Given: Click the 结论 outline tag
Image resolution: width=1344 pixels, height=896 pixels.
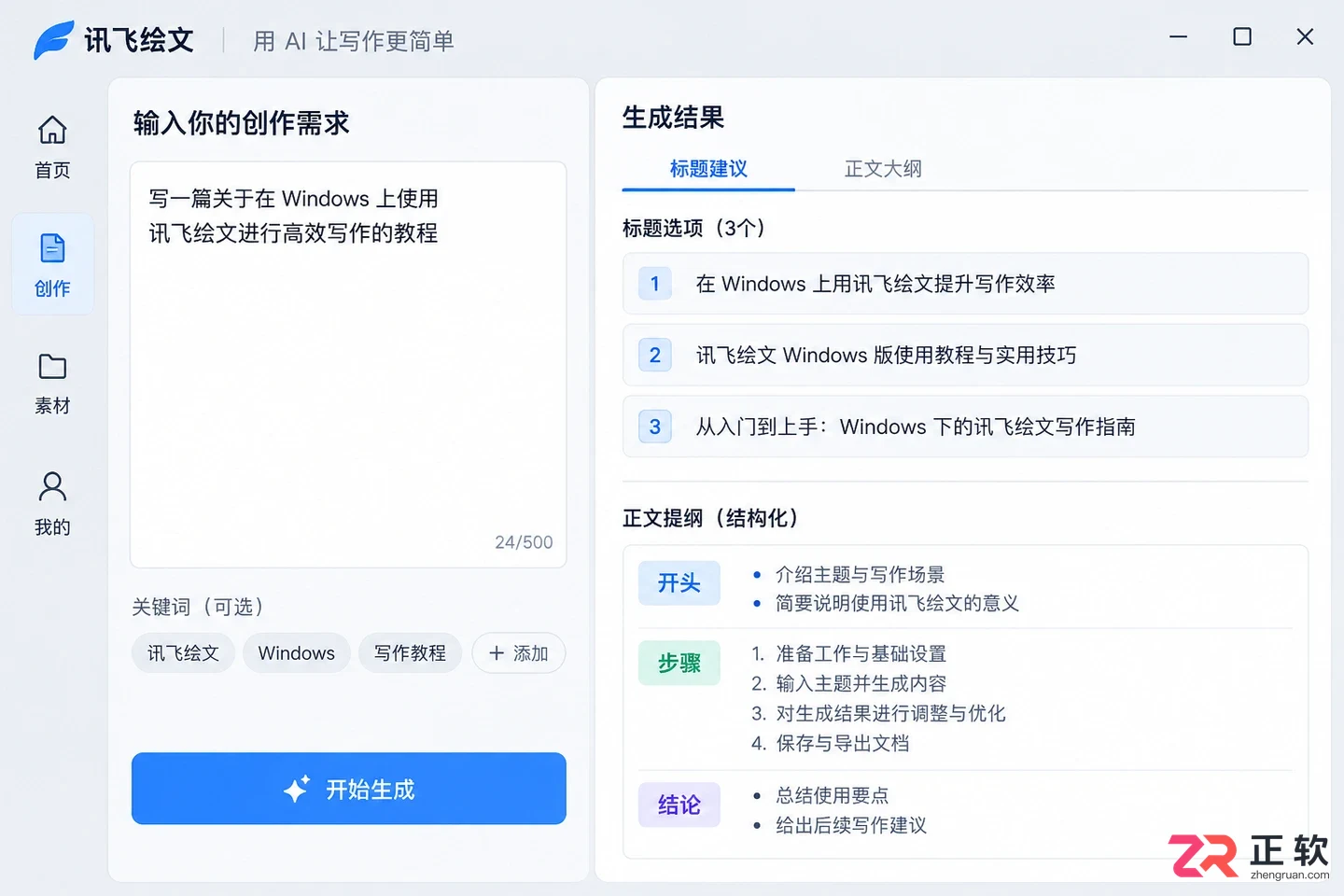Looking at the screenshot, I should pyautogui.click(x=679, y=805).
